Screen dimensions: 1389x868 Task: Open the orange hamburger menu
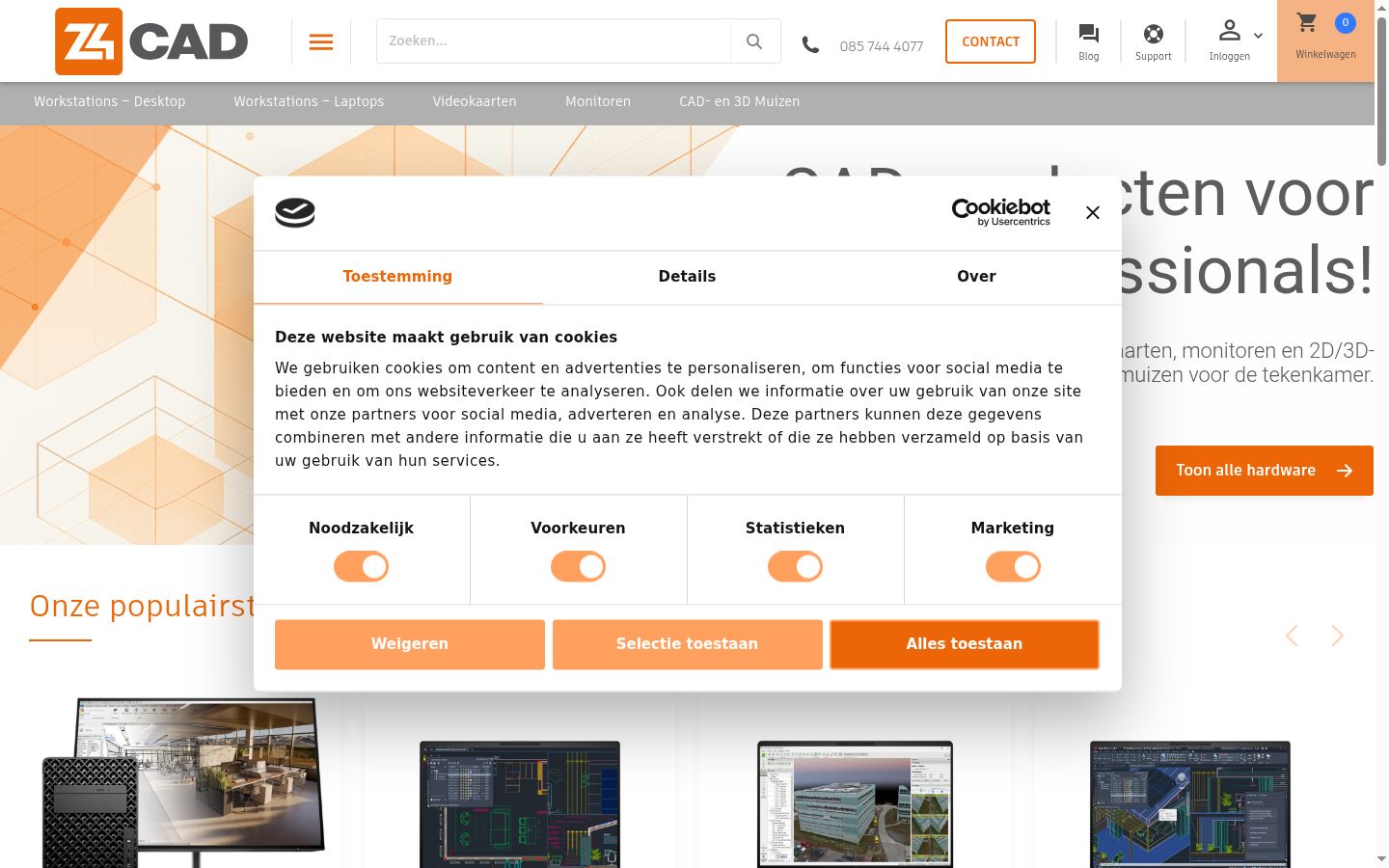(321, 41)
